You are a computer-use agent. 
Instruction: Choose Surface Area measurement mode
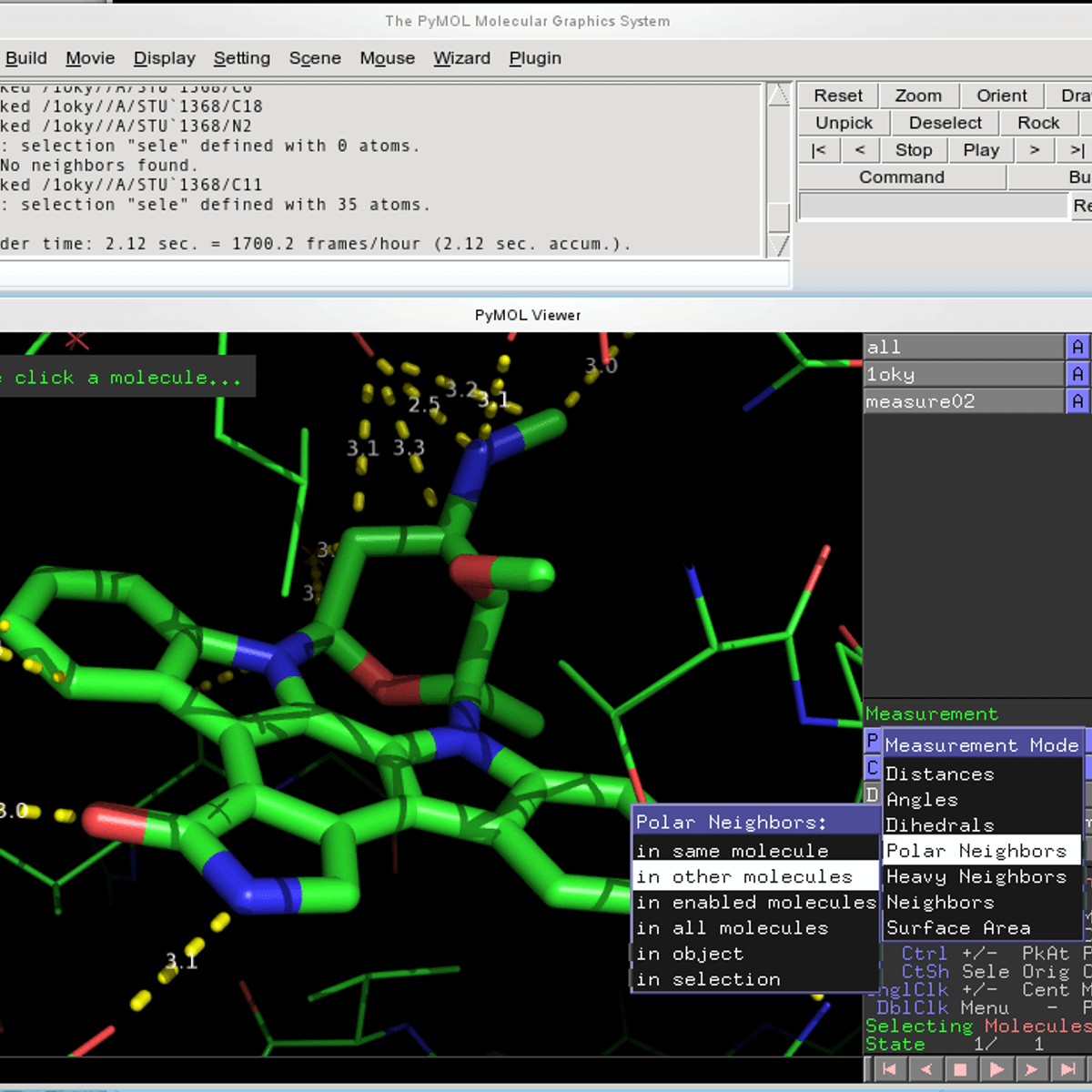(x=983, y=928)
